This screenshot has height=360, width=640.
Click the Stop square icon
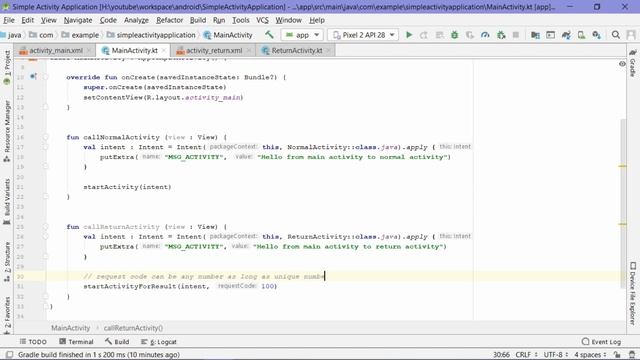click(516, 35)
